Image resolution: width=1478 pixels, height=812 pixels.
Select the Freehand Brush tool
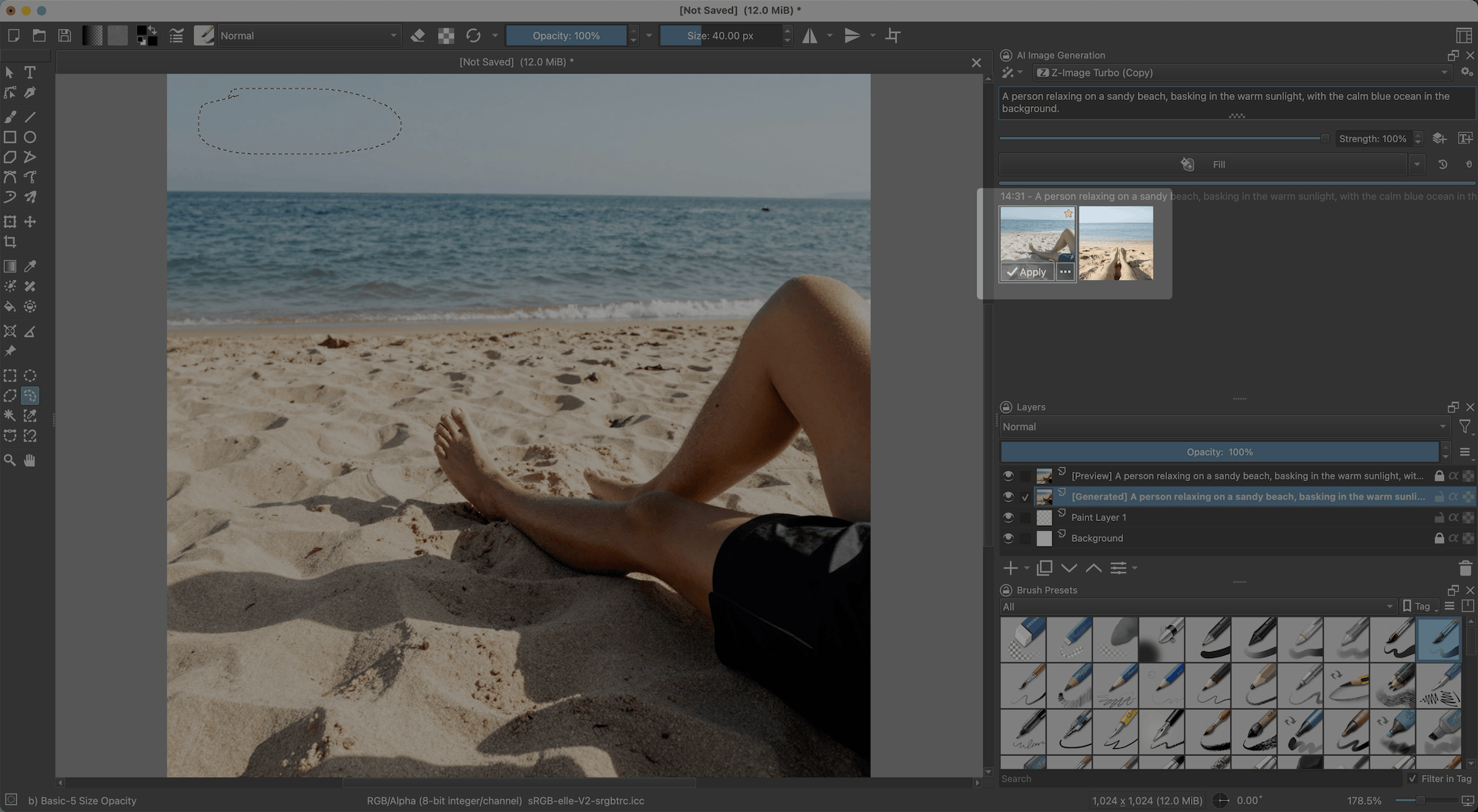click(10, 117)
